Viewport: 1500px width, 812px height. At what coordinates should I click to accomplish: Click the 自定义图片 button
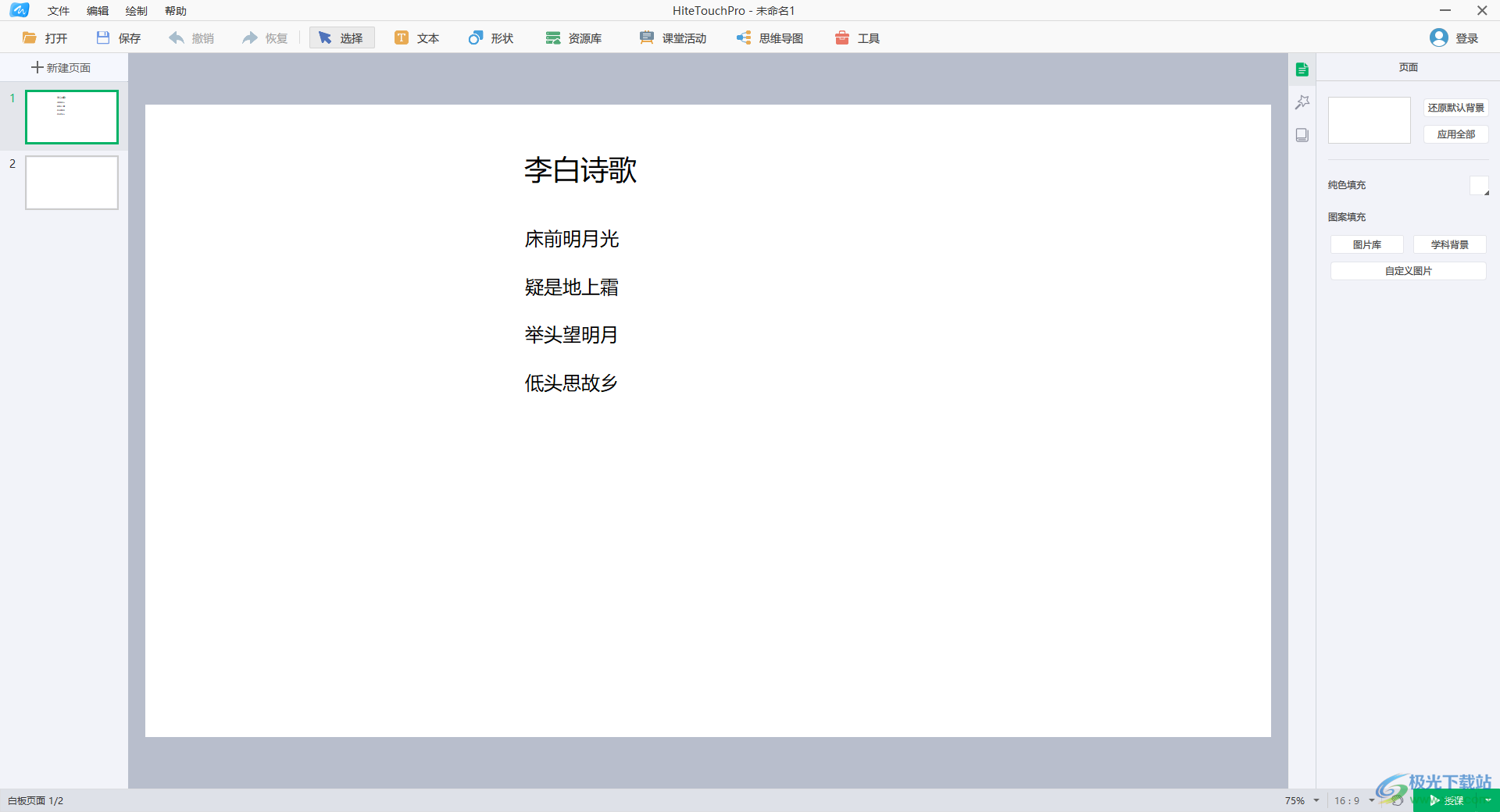[1409, 271]
